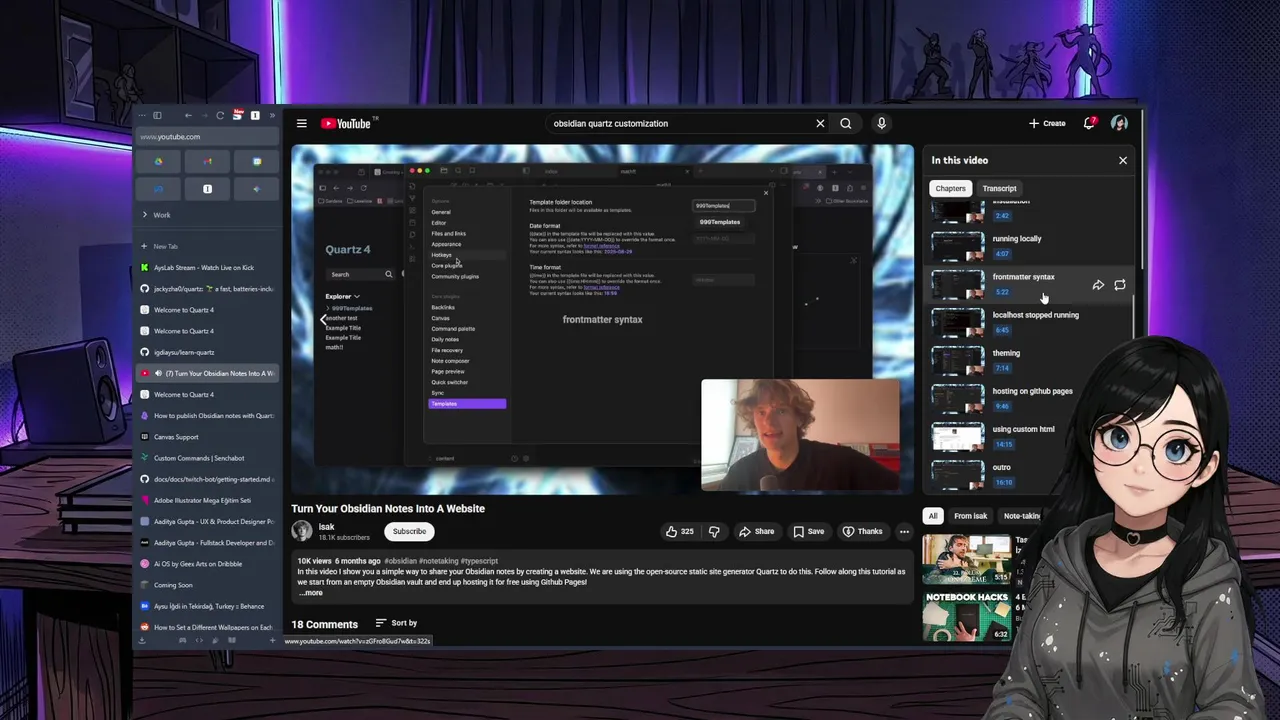Switch to igdiaysu/learn-quartz tab
Viewport: 1280px width, 720px height.
pos(207,352)
